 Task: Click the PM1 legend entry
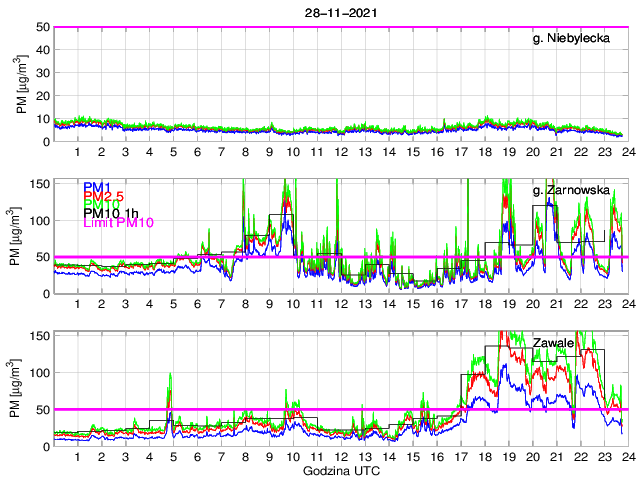coord(97,187)
